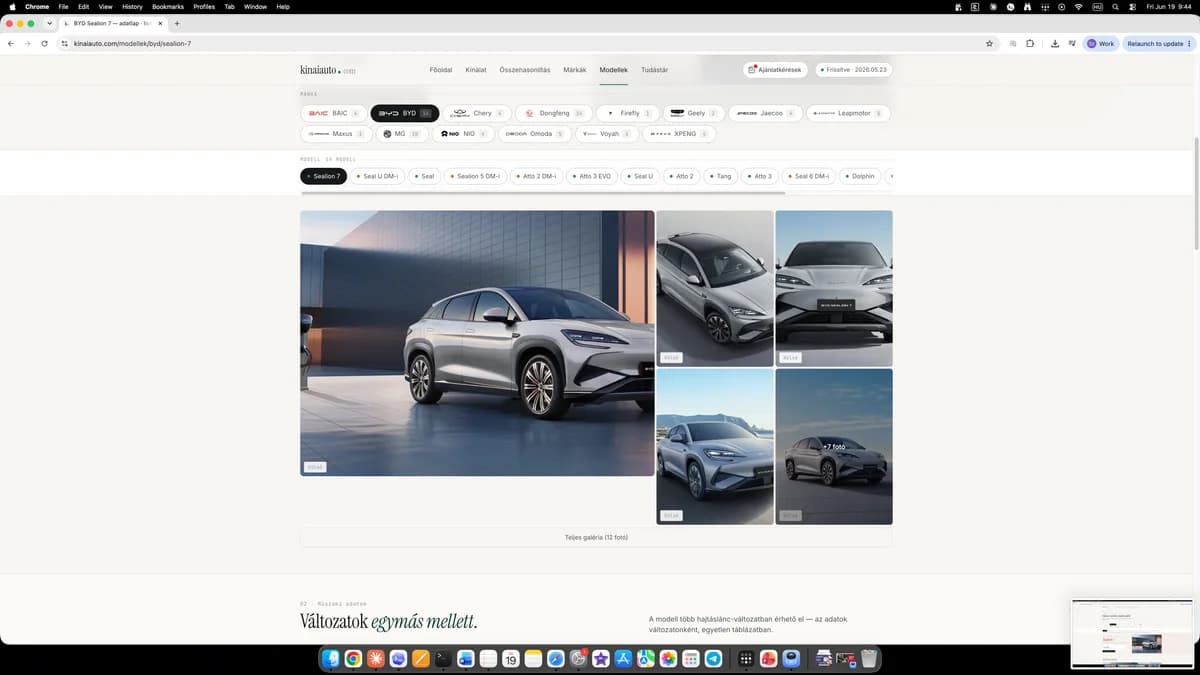Choose the Dolphin model pill
This screenshot has height=675, width=1200.
point(859,176)
